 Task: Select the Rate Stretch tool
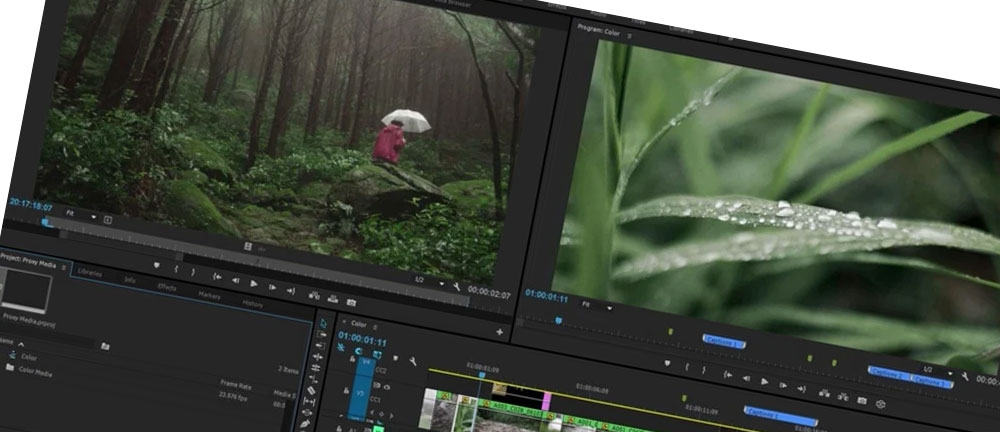pyautogui.click(x=313, y=378)
